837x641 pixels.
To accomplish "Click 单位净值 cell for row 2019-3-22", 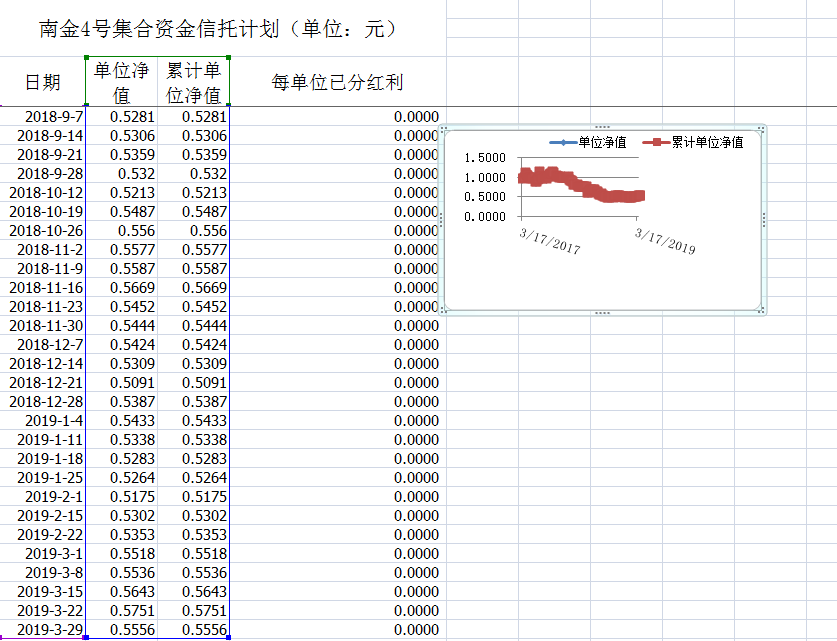I will coord(122,611).
